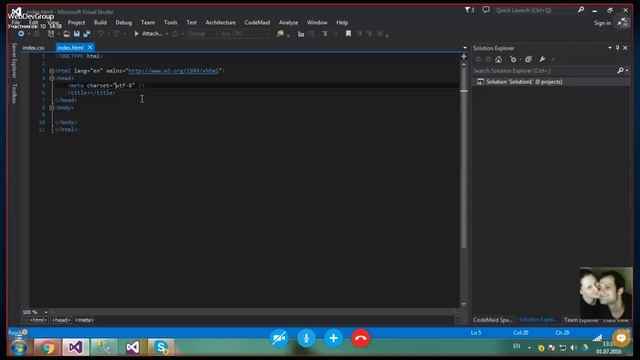Image resolution: width=640 pixels, height=360 pixels.
Task: Switch to the Team Explorer bottom tab
Action: (581, 320)
